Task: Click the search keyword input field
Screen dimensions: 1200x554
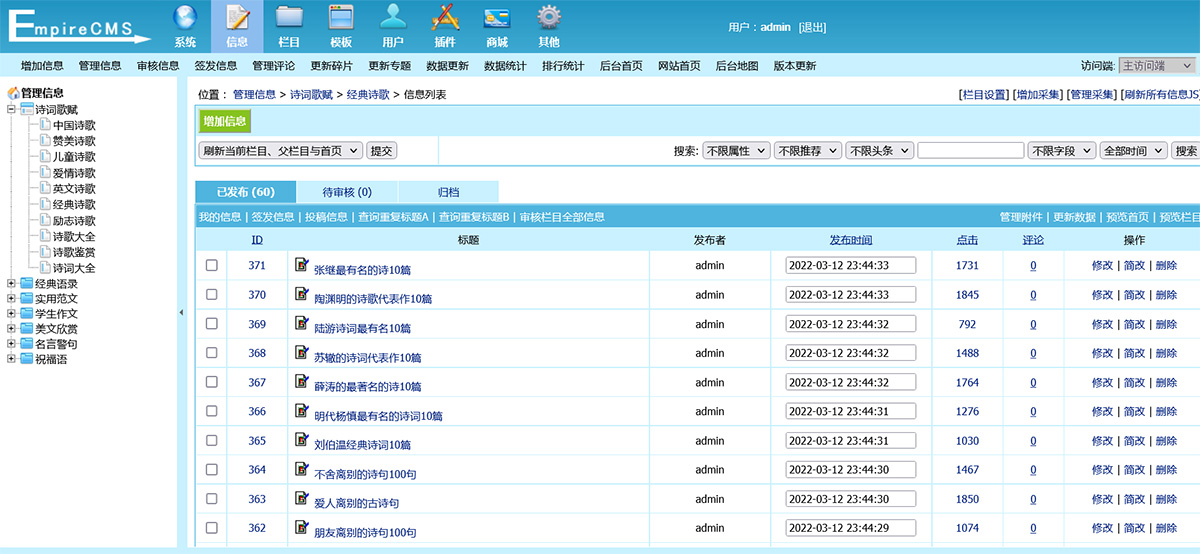Action: 970,151
